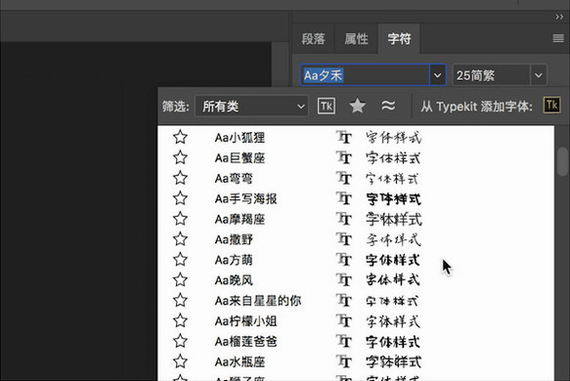Star the Aa摩羯座 font
570x381 pixels.
180,219
